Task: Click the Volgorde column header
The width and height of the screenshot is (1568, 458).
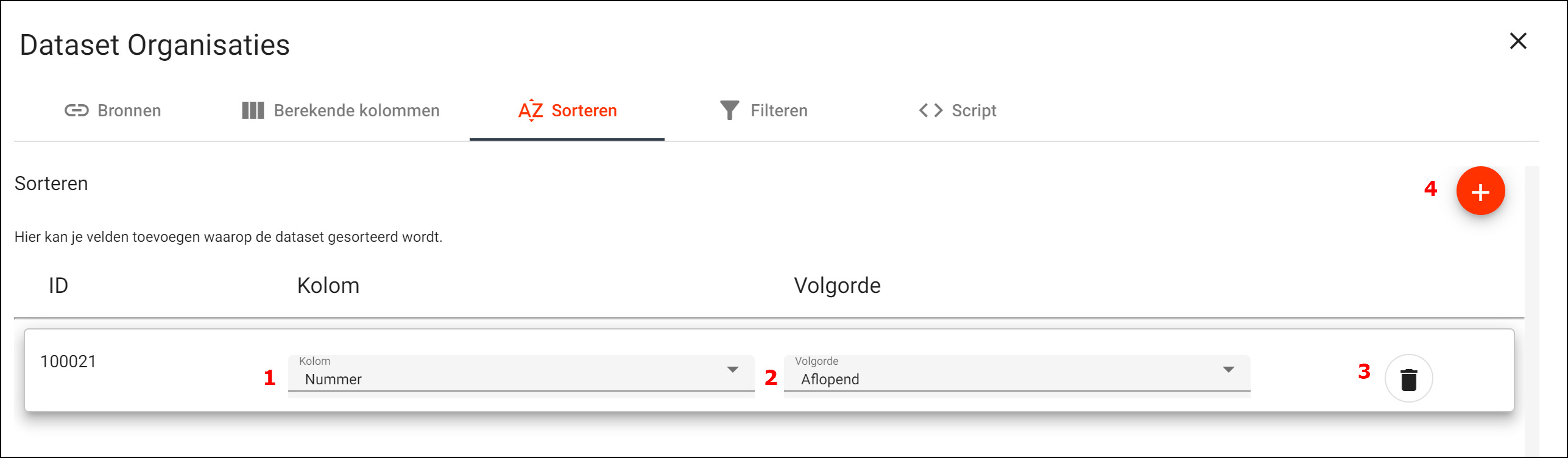Action: [x=837, y=286]
